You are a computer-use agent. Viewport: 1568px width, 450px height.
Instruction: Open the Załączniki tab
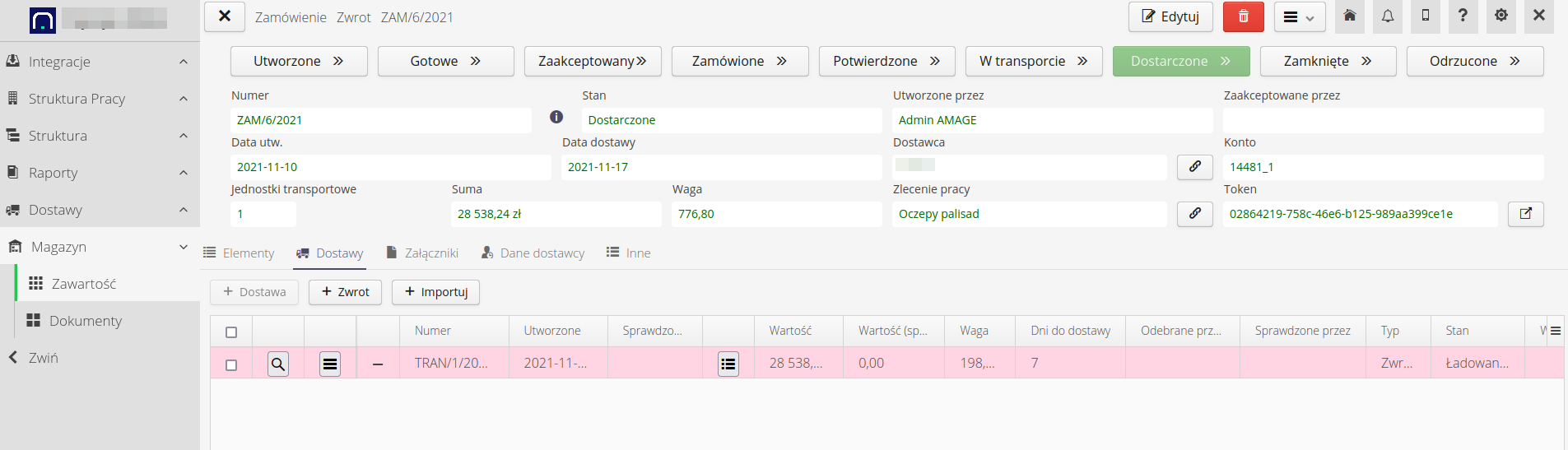pos(422,253)
